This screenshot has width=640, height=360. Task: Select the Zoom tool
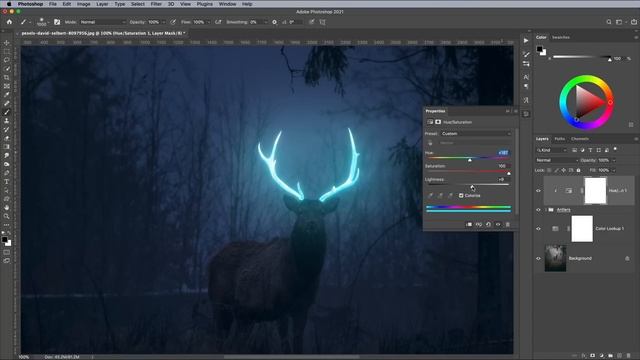point(7,216)
